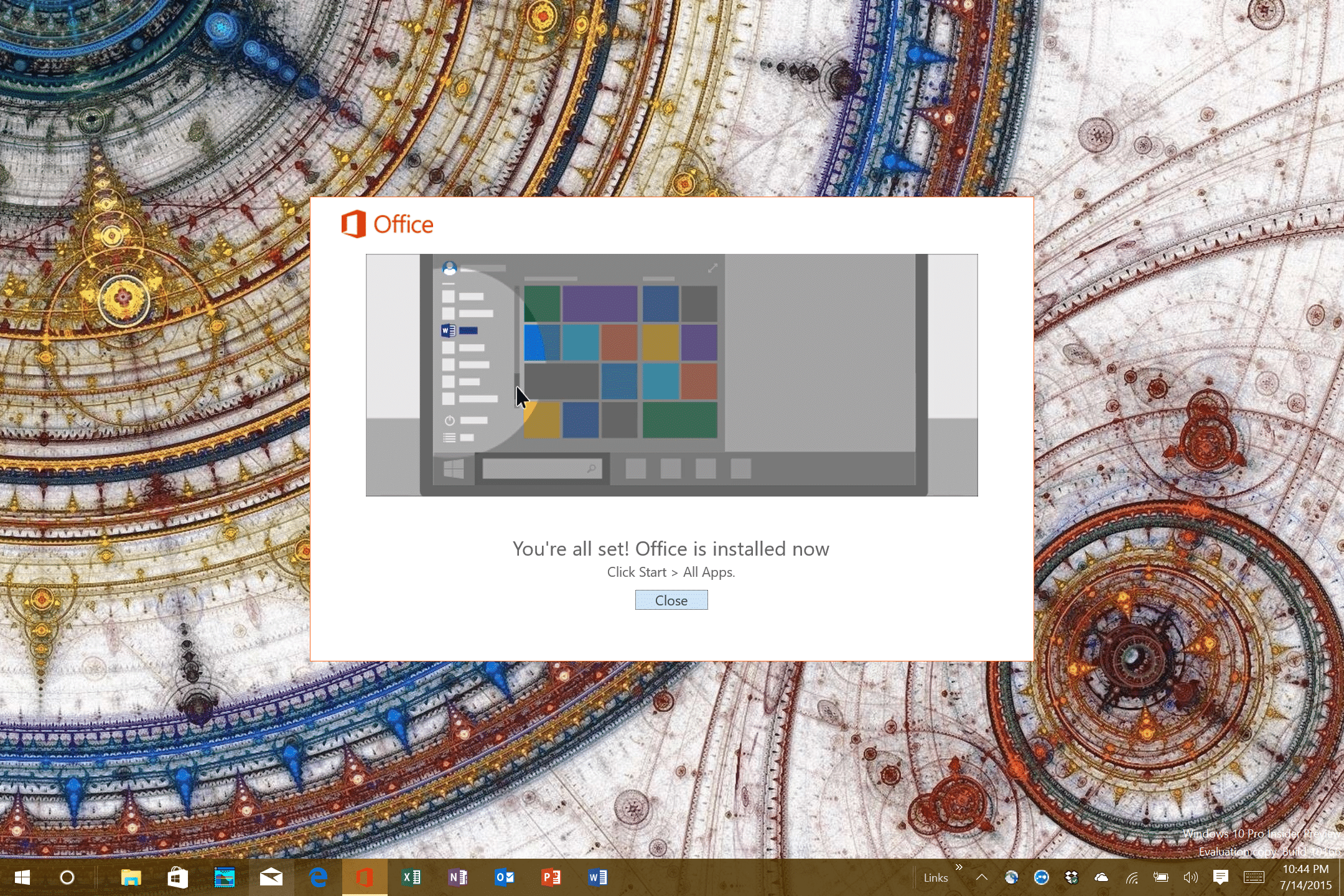1344x896 pixels.
Task: Open Microsoft Edge browser from taskbar
Action: [x=319, y=878]
